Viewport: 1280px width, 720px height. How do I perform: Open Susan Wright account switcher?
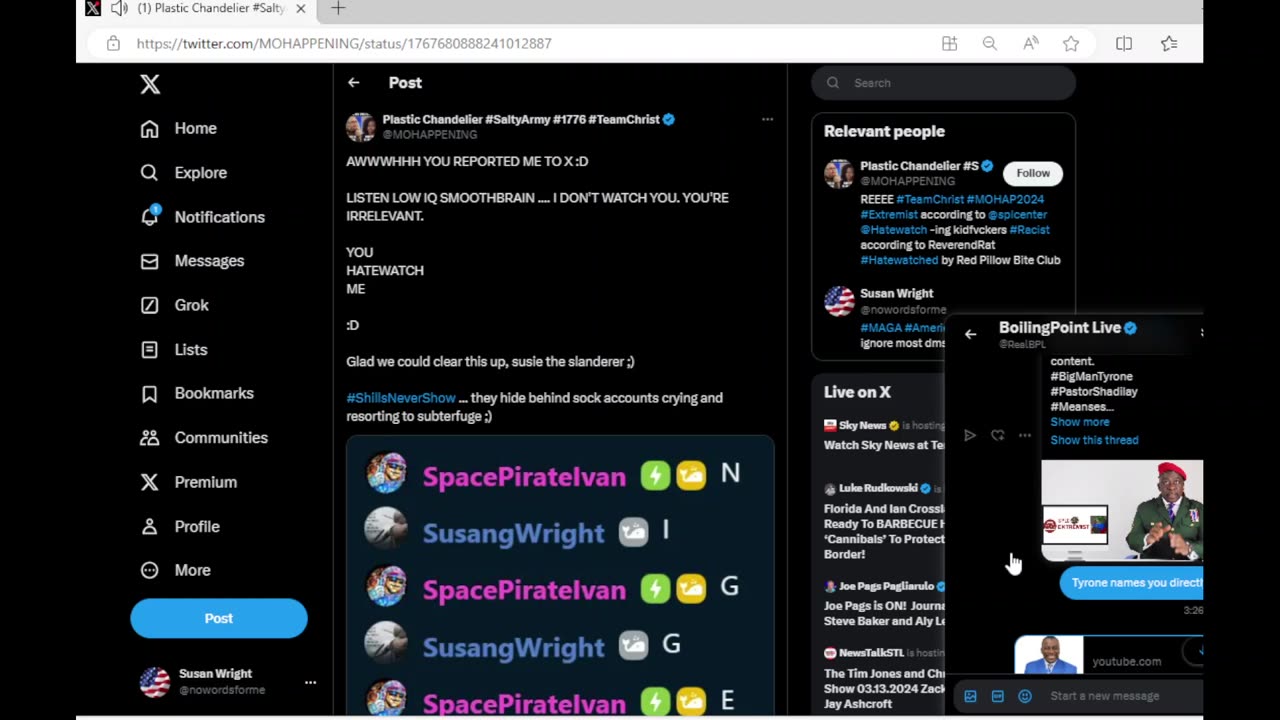point(228,681)
